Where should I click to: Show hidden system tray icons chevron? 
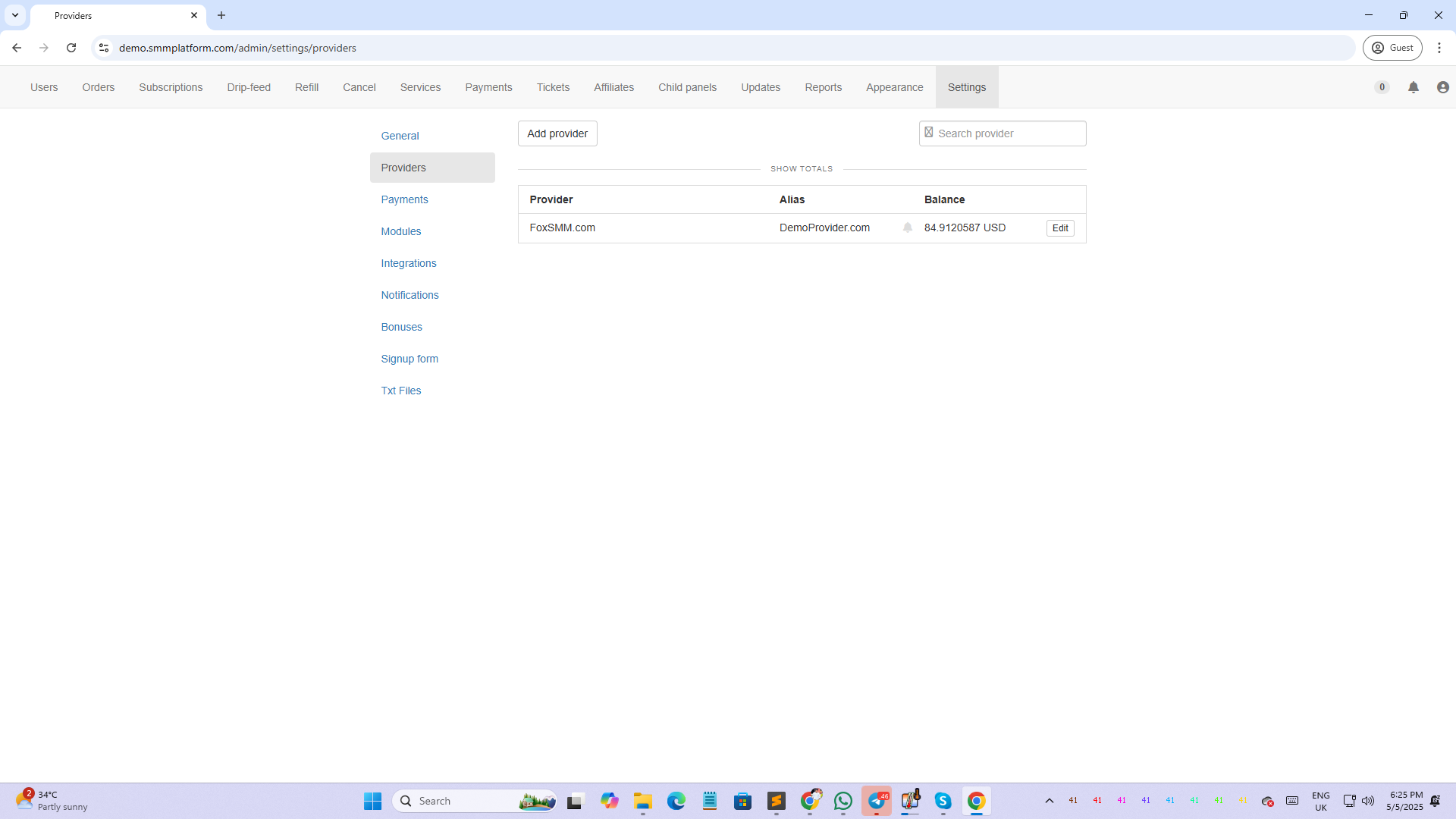1049,801
